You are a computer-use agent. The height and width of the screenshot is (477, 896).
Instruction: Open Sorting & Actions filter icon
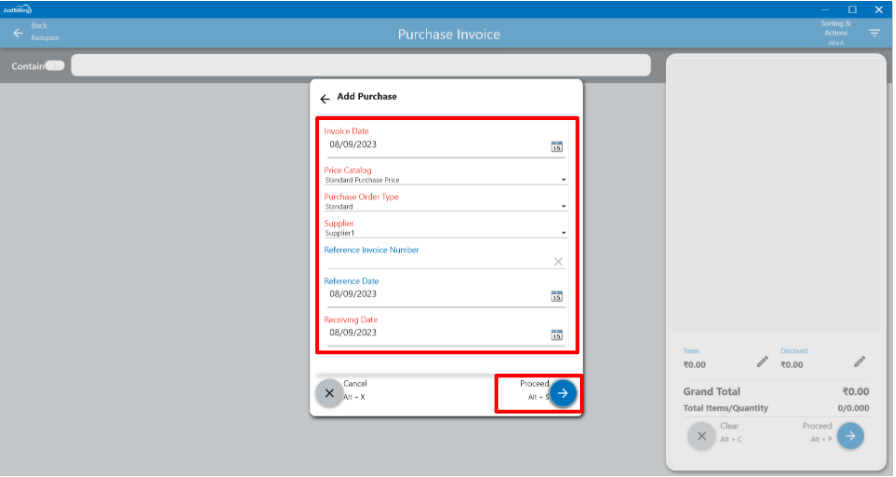(x=874, y=33)
